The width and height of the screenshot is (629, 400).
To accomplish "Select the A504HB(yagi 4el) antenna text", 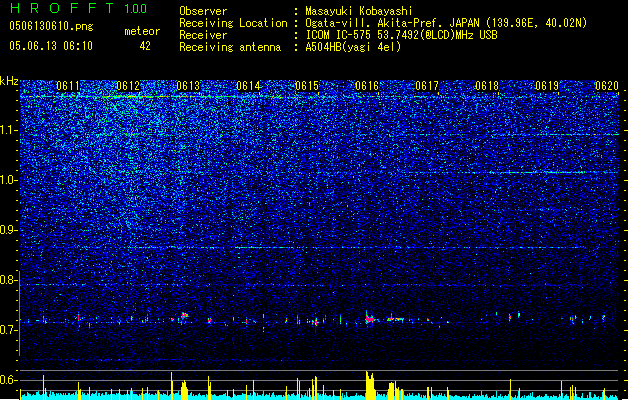I will [353, 47].
